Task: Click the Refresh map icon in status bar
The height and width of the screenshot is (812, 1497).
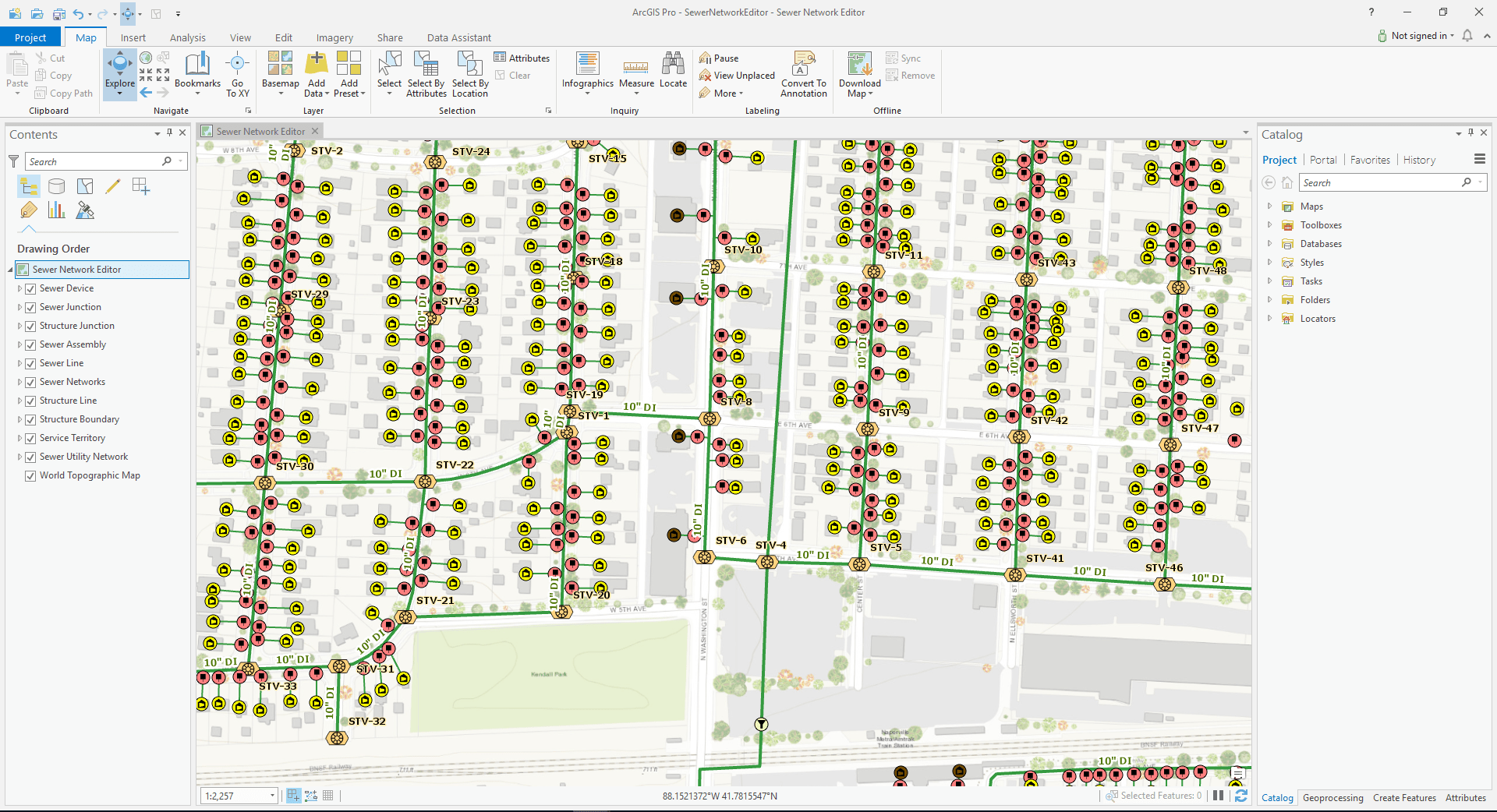Action: click(1241, 796)
